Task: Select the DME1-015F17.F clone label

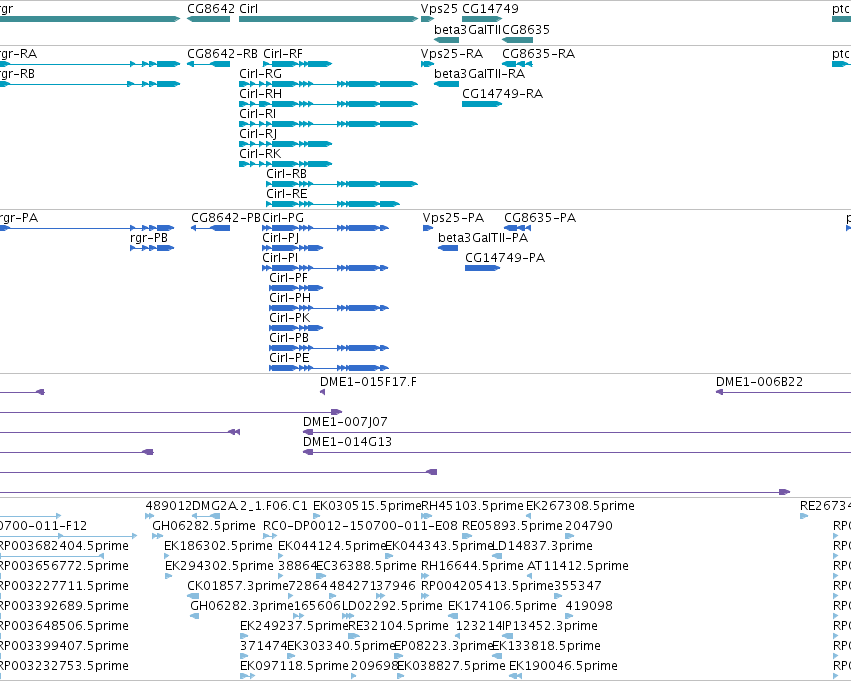Action: click(369, 383)
